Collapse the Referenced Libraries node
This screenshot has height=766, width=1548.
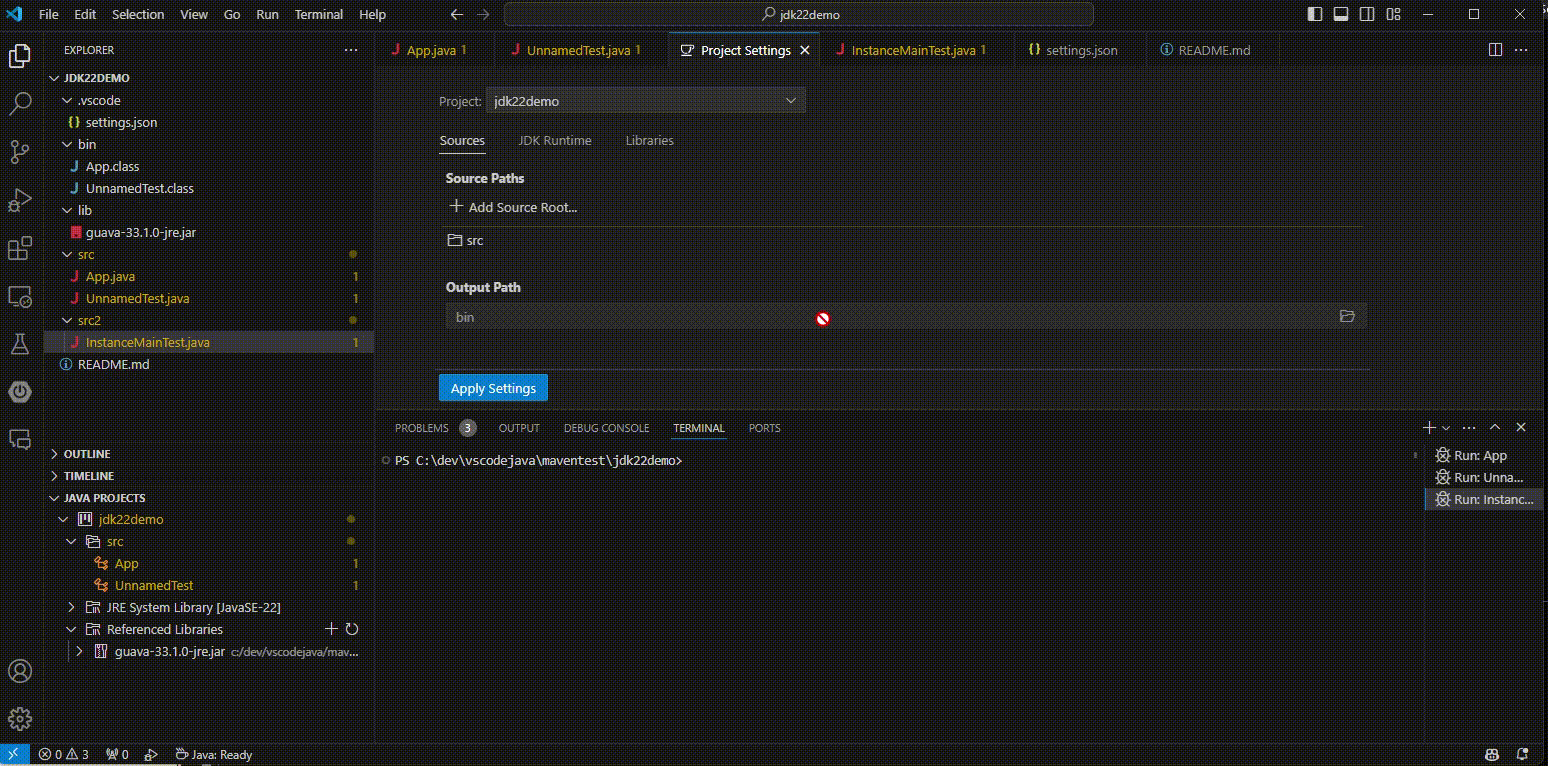click(71, 629)
